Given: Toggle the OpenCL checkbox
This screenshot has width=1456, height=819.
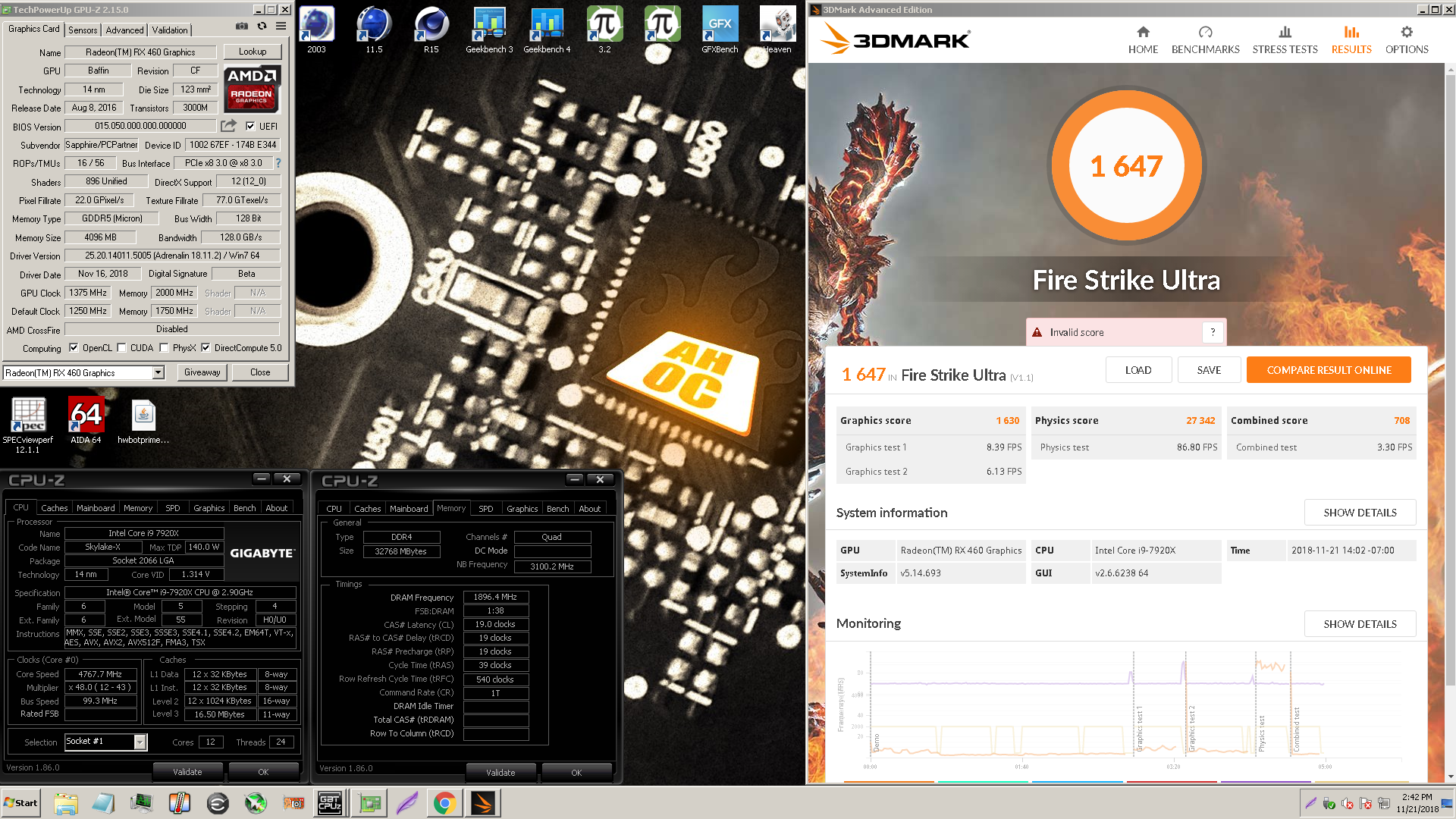Looking at the screenshot, I should point(74,348).
